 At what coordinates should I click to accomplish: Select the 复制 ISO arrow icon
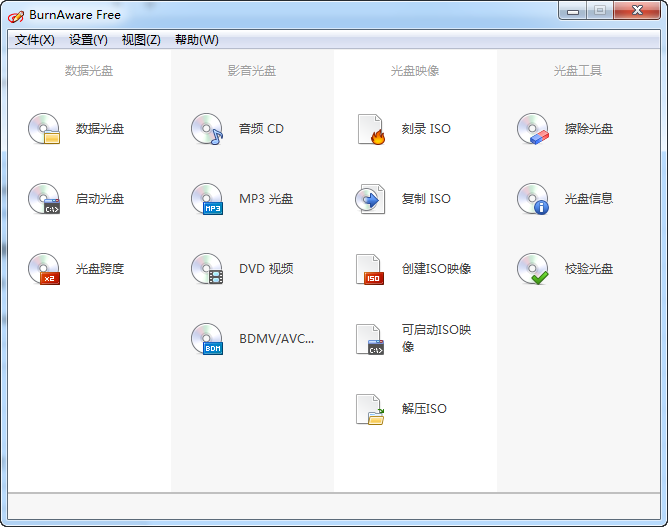coord(370,199)
